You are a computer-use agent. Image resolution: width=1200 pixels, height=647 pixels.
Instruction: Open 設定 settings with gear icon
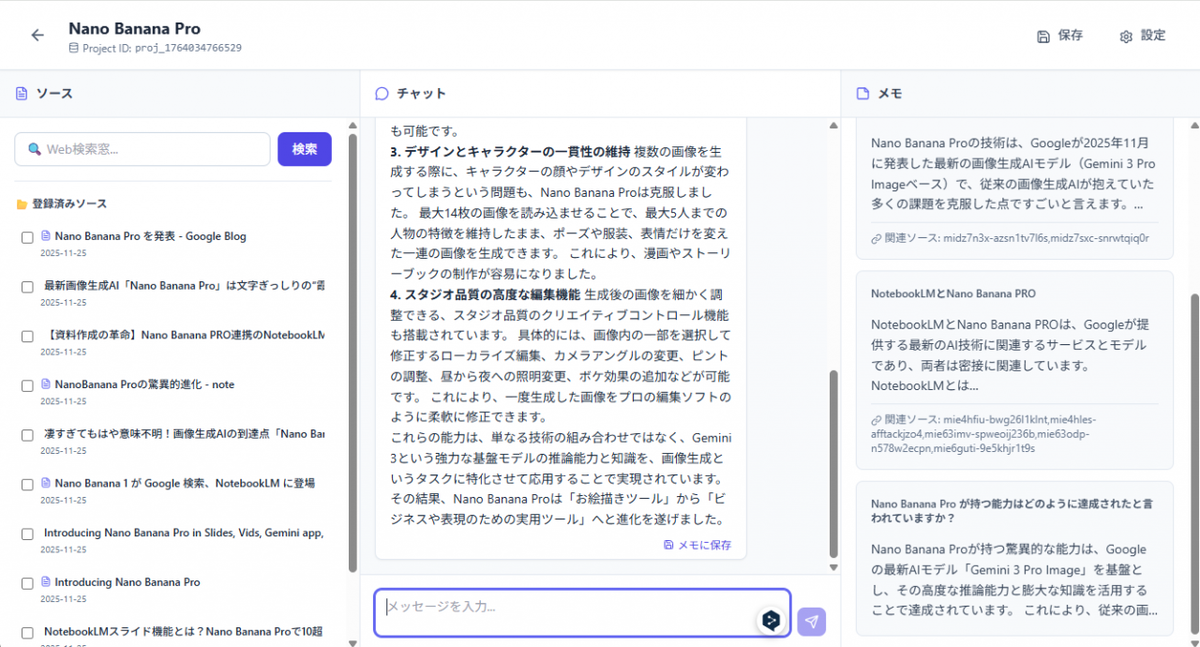pyautogui.click(x=1142, y=36)
